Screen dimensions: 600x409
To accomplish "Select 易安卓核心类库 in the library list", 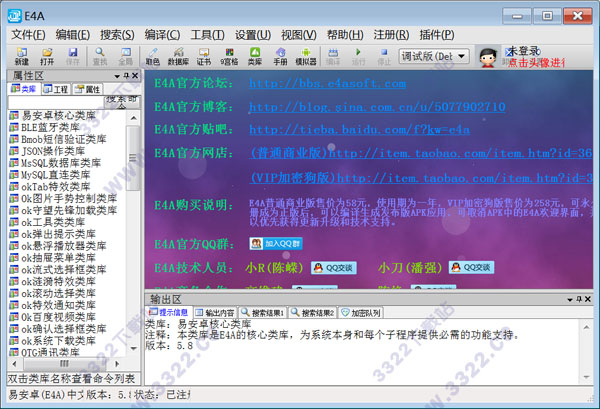I will coord(53,115).
